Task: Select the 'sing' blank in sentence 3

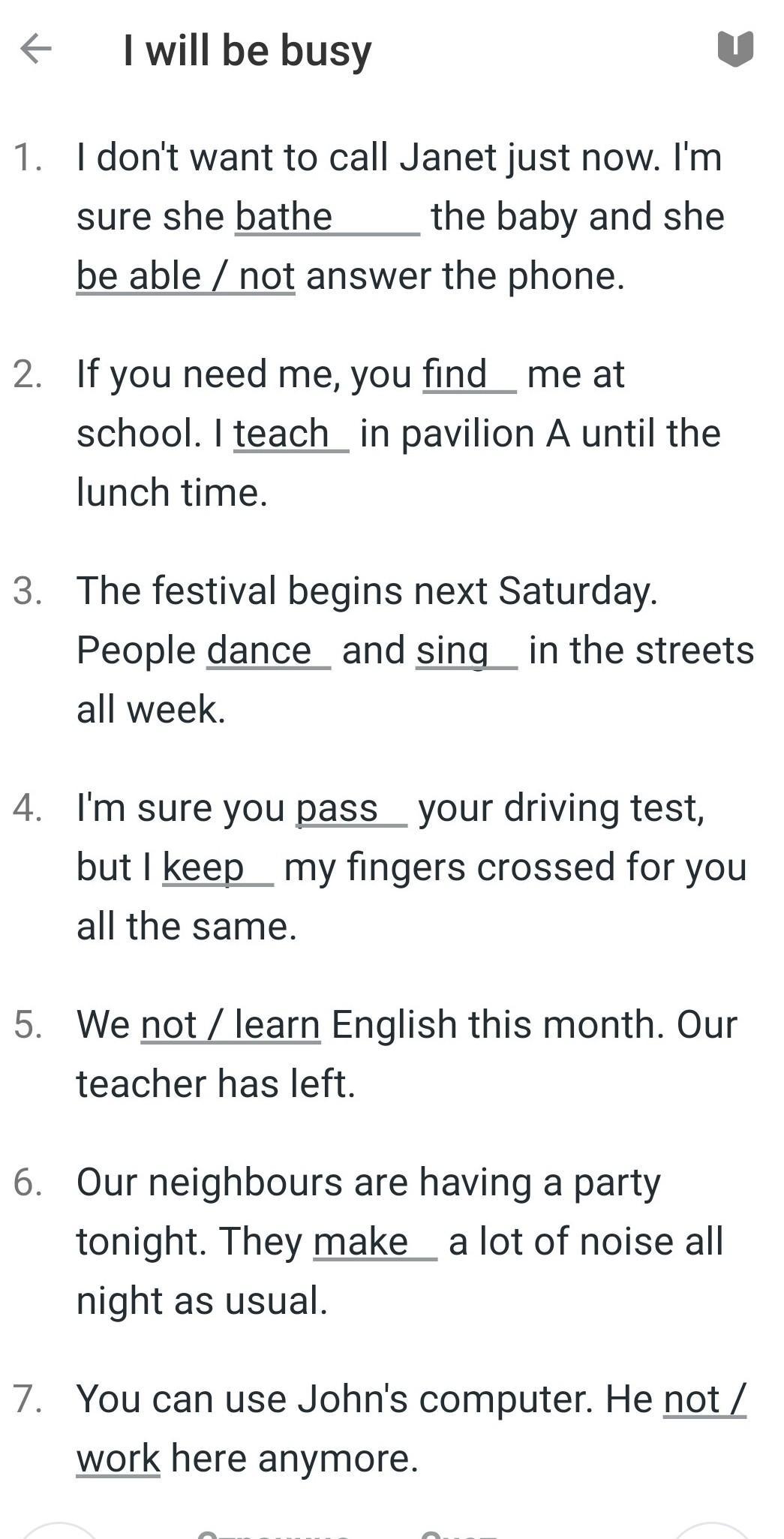Action: click(x=466, y=651)
